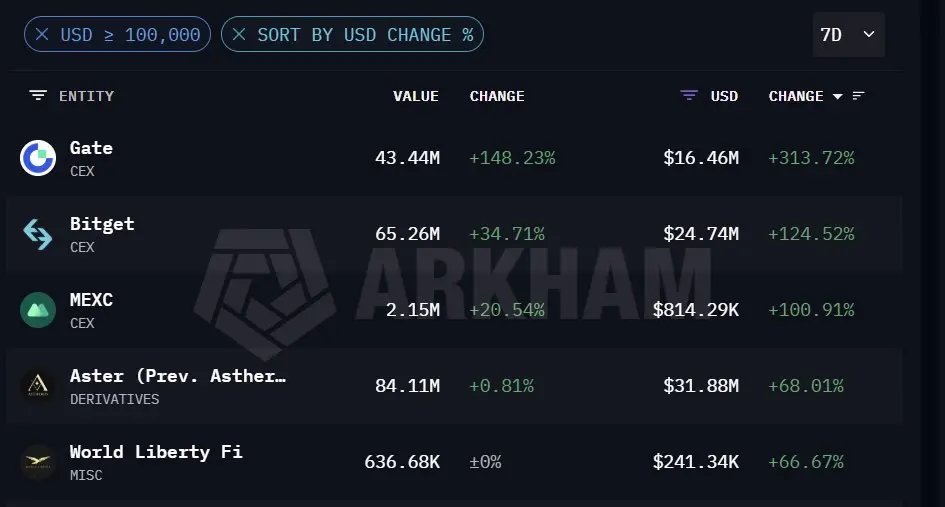Open the Aster (Prev. Asther…) entity
Image resolution: width=945 pixels, height=507 pixels.
tap(178, 376)
